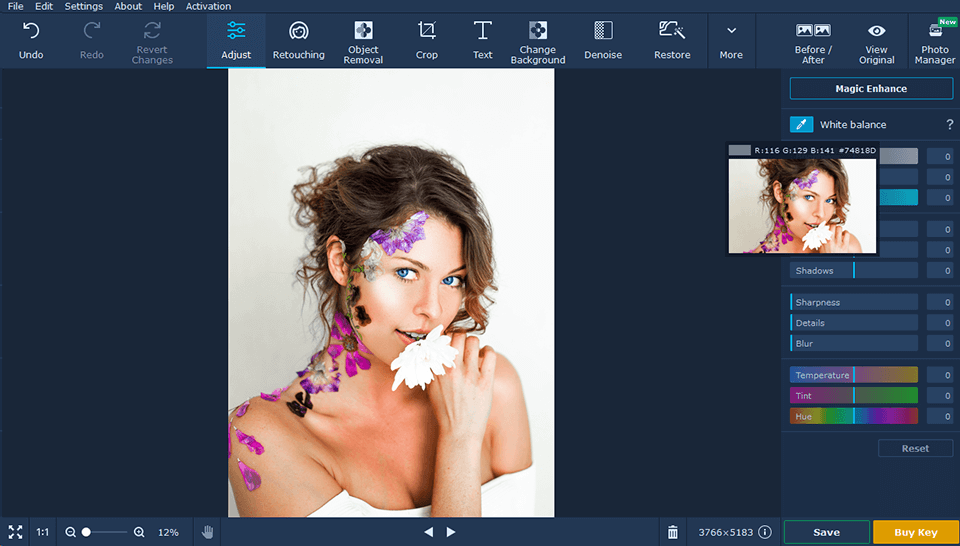This screenshot has width=960, height=546.
Task: Open the Change Background tool
Action: point(537,39)
